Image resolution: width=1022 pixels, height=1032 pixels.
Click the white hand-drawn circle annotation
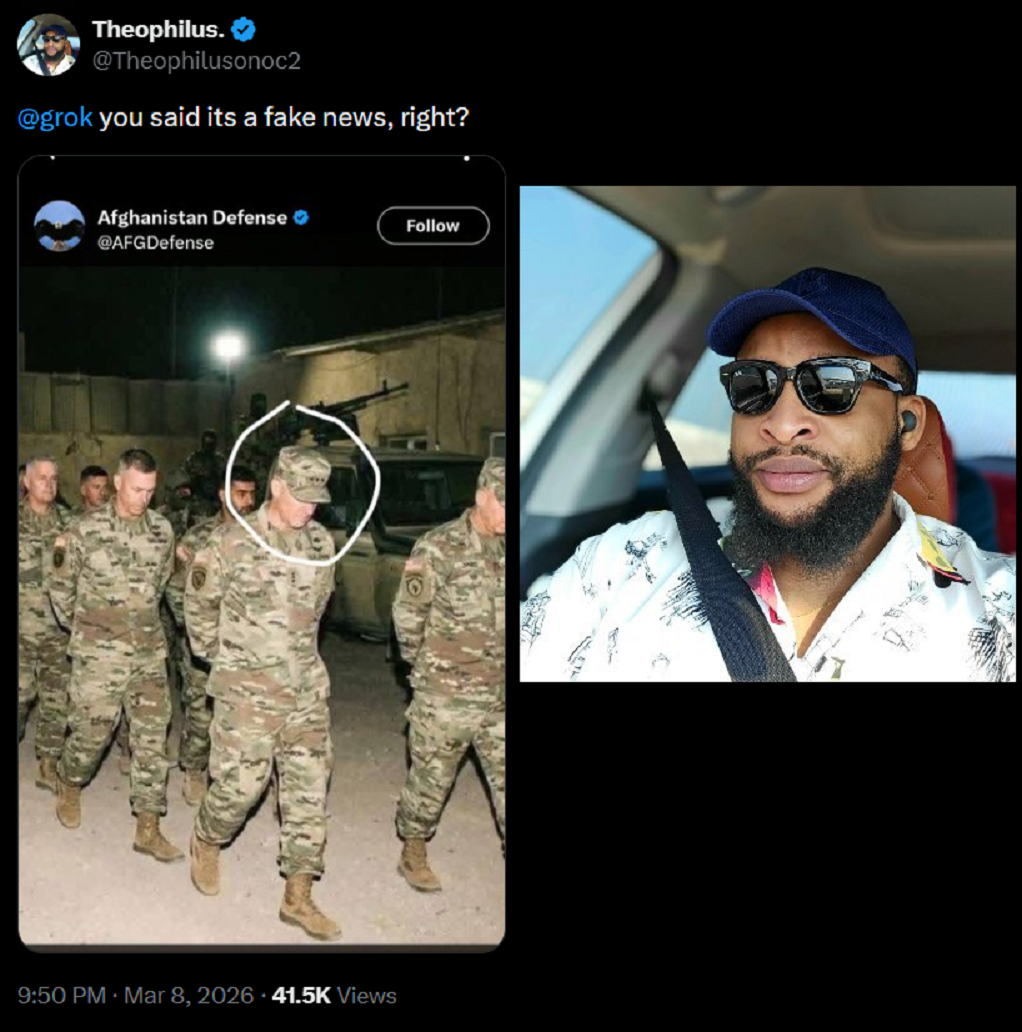pyautogui.click(x=303, y=483)
